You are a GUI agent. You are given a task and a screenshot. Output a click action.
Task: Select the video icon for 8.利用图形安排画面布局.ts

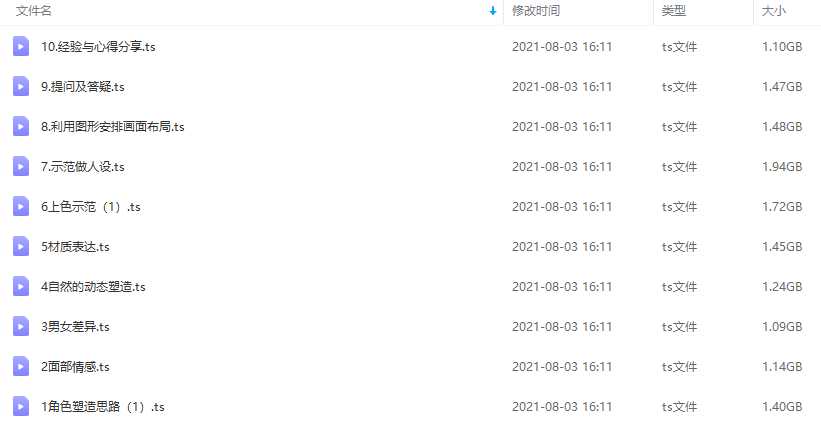point(21,126)
